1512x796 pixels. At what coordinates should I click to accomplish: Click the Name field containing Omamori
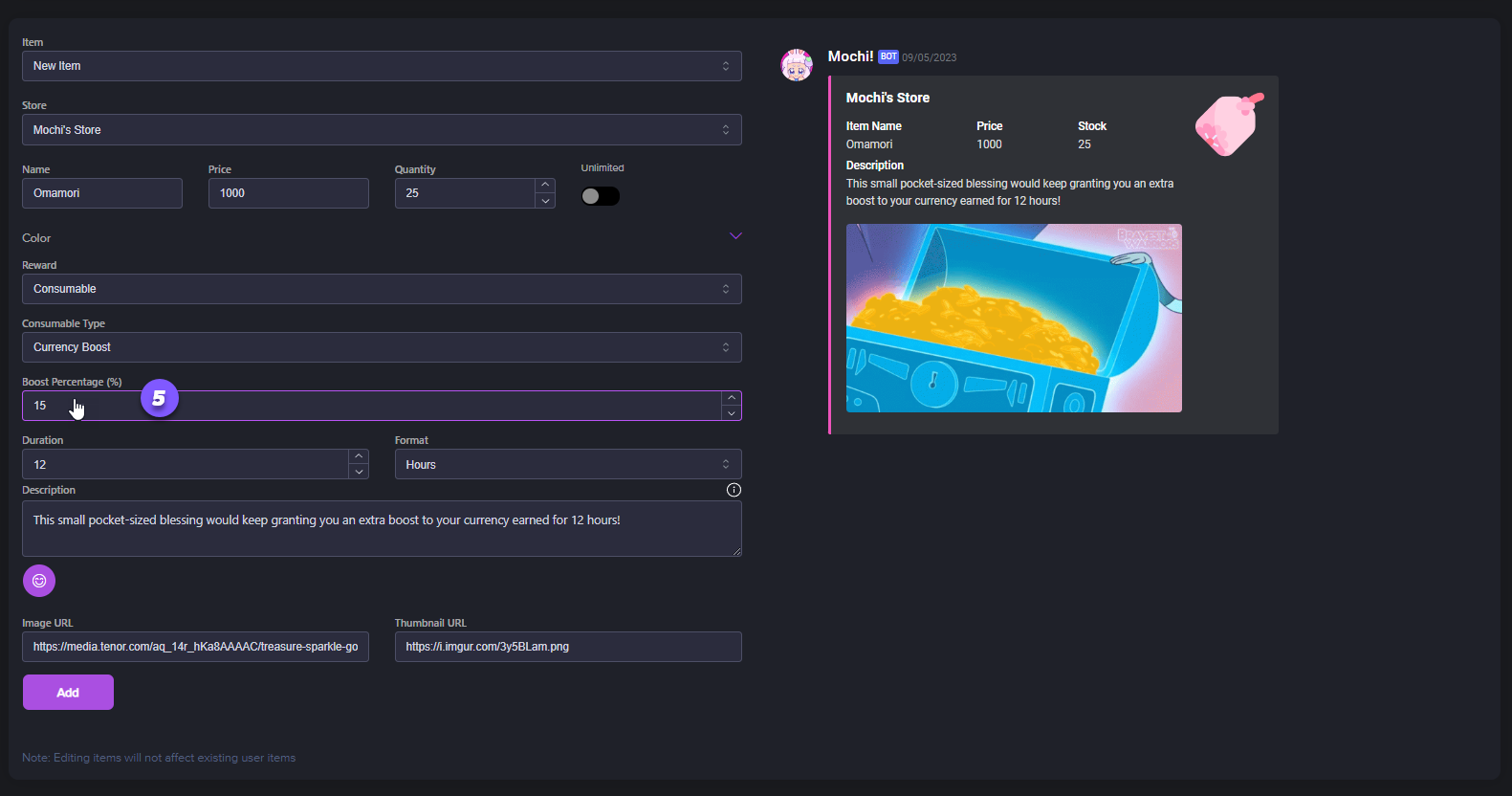(102, 193)
